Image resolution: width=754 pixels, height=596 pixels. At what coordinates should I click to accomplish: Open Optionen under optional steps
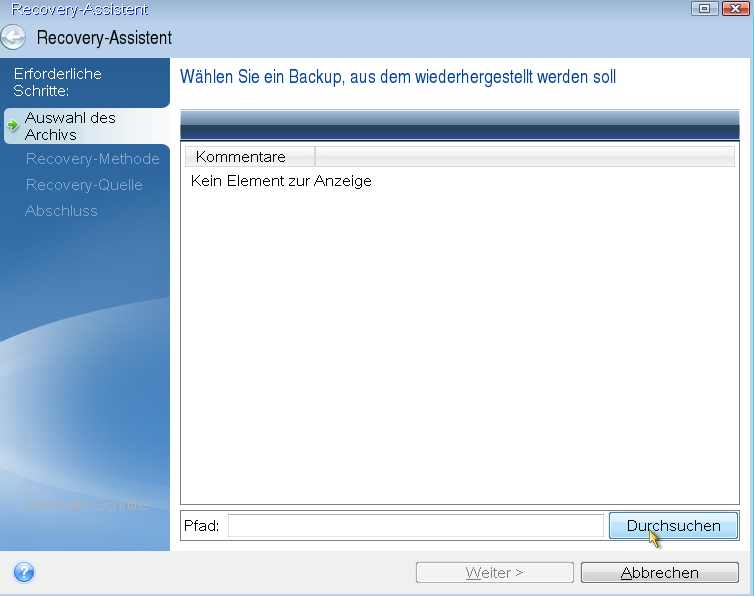click(66, 531)
